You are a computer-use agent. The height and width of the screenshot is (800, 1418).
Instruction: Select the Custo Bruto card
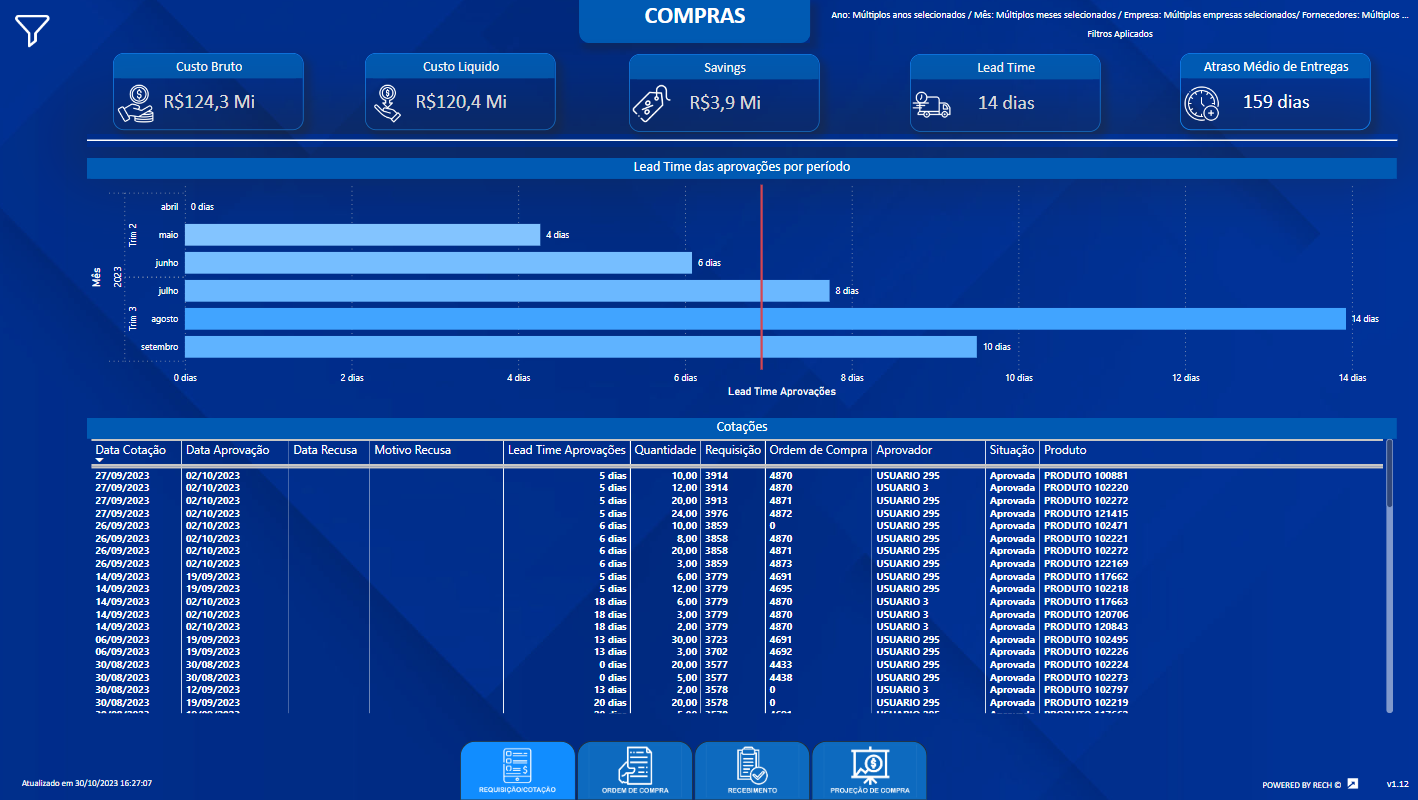coord(208,92)
